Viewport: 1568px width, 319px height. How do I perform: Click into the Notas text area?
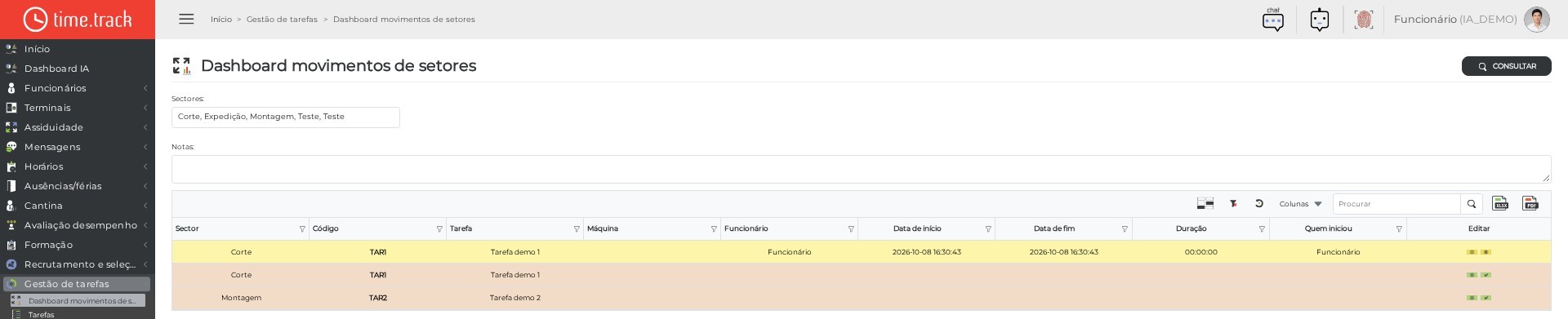861,169
